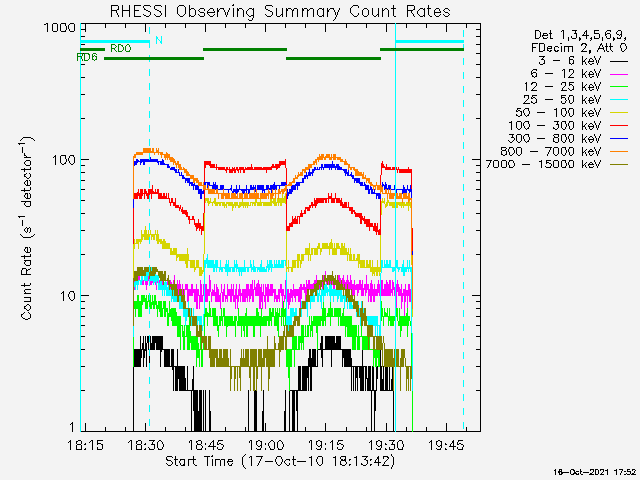Click the 'FDecim 2, Att 0' legend text
Viewport: 640px width, 480px height.
(x=579, y=48)
